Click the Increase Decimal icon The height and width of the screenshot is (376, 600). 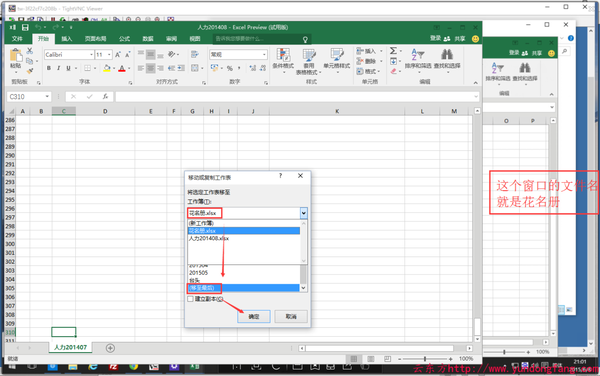pos(252,68)
